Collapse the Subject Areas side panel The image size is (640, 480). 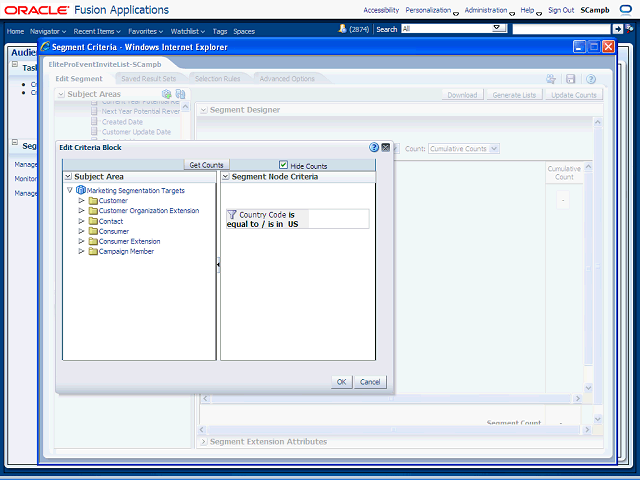point(61,94)
